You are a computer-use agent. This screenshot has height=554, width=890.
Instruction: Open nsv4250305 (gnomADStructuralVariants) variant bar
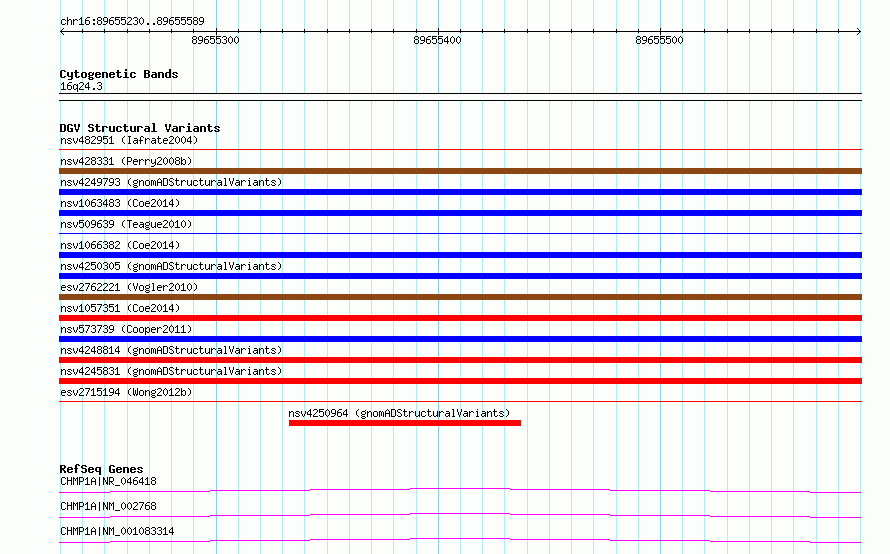pyautogui.click(x=460, y=276)
